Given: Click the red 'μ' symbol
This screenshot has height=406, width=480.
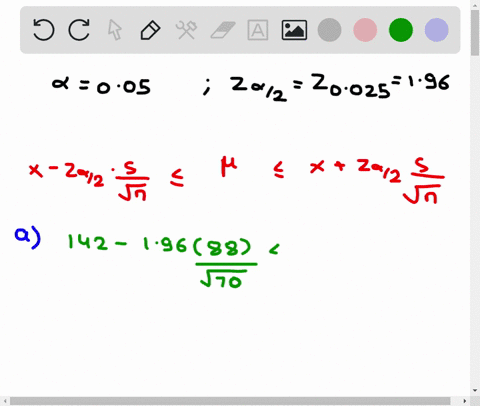Looking at the screenshot, I should point(229,167).
